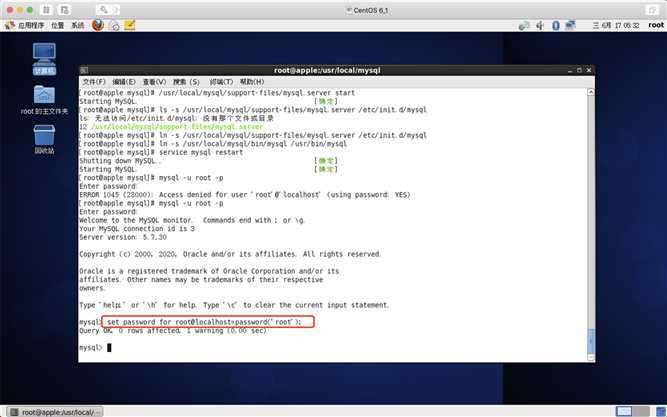Open the terminal 帮助(H) menu
Screen dimensions: 667x417
pyautogui.click(x=252, y=82)
